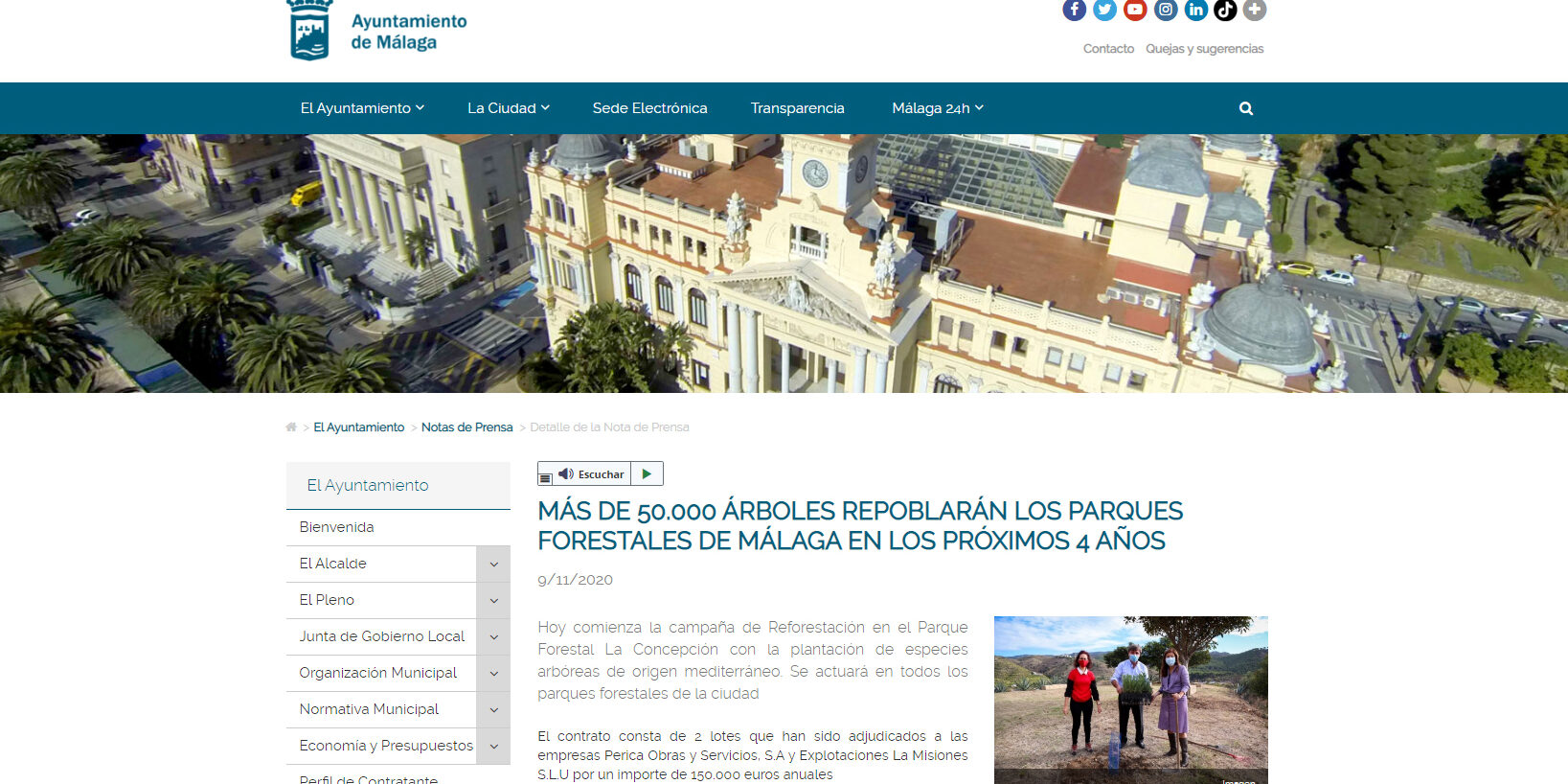This screenshot has height=784, width=1568.
Task: Expand Junta de Gobierno Local chevron
Action: pos(493,636)
